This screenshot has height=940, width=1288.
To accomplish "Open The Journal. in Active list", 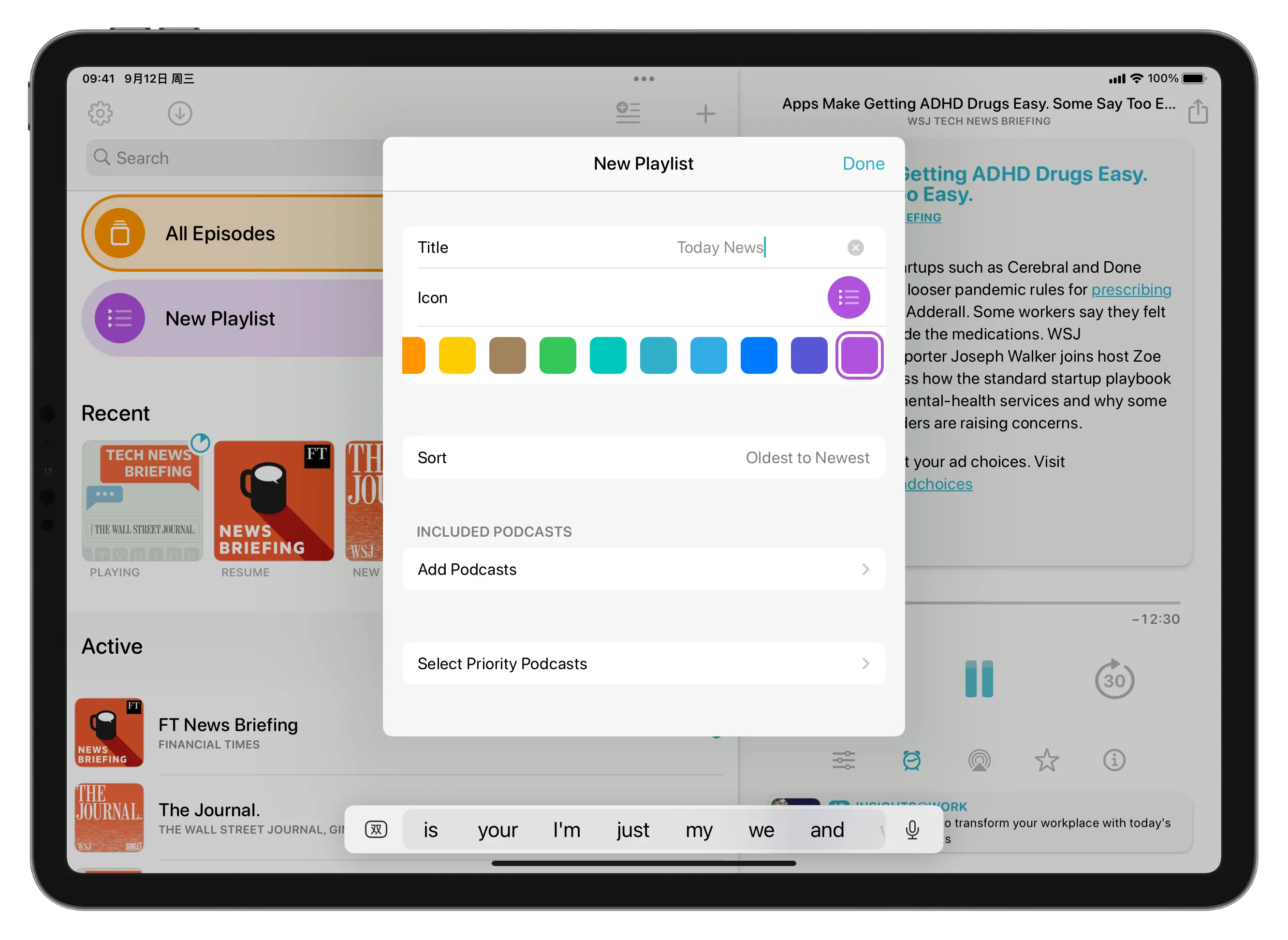I will (x=209, y=818).
